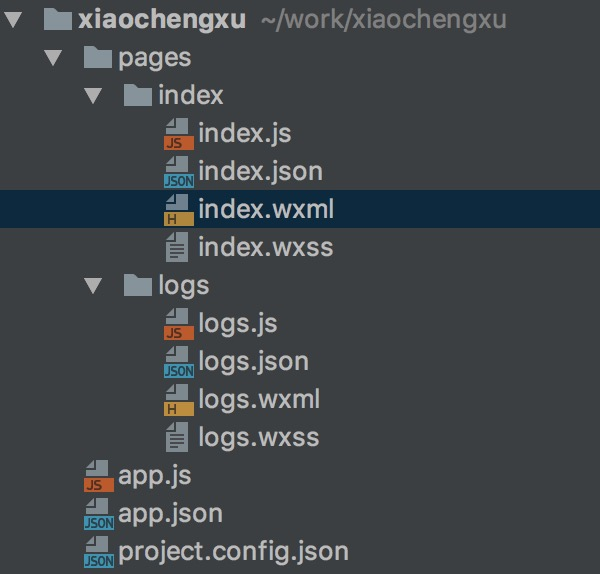This screenshot has height=574, width=600.
Task: Select the index.wxss file name
Action: point(266,247)
